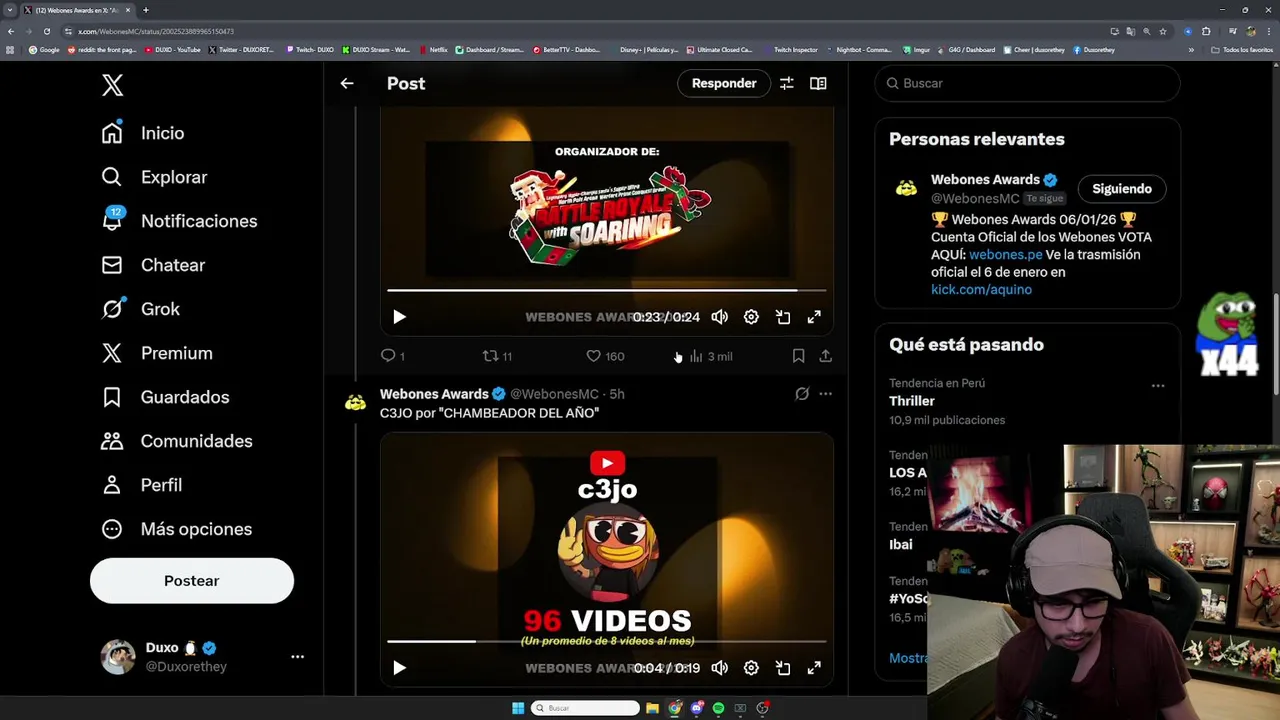Viewport: 1280px width, 720px height.
Task: Open Guardados bookmarks
Action: 165,397
